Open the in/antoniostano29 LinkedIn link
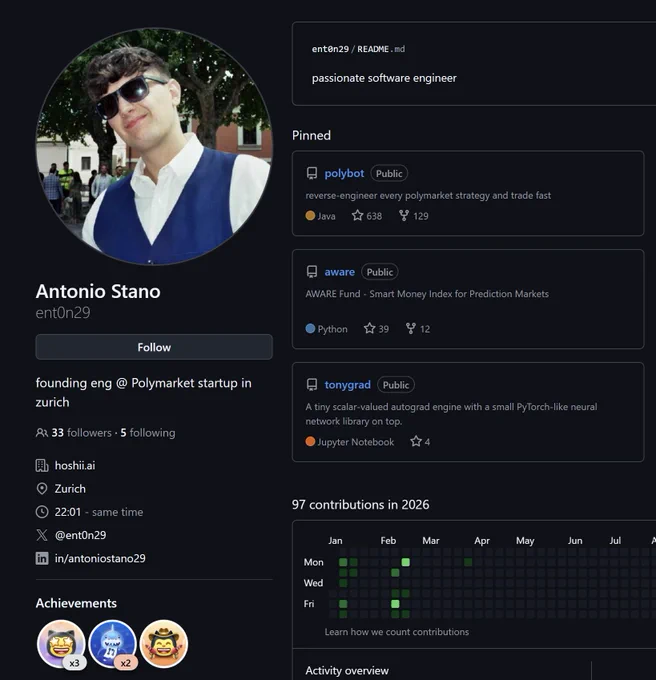Image resolution: width=656 pixels, height=680 pixels. [x=100, y=558]
